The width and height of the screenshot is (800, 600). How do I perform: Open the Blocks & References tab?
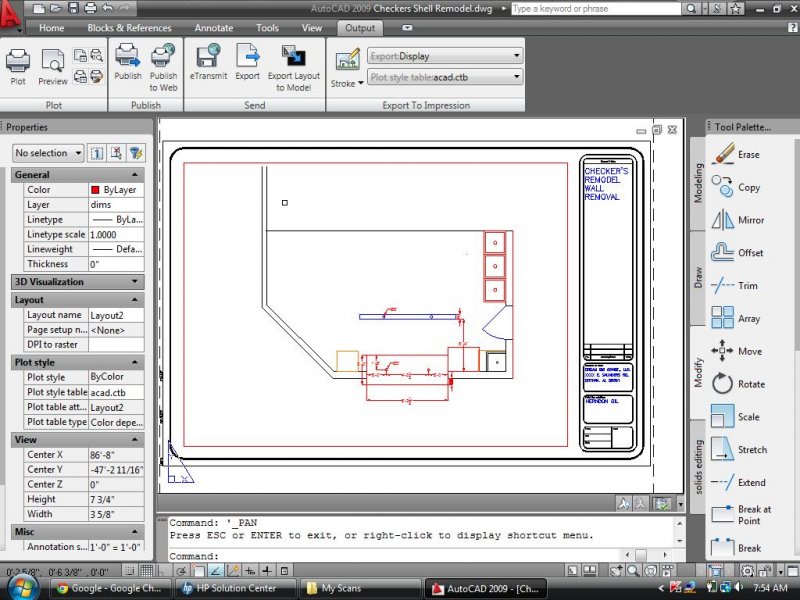(129, 28)
